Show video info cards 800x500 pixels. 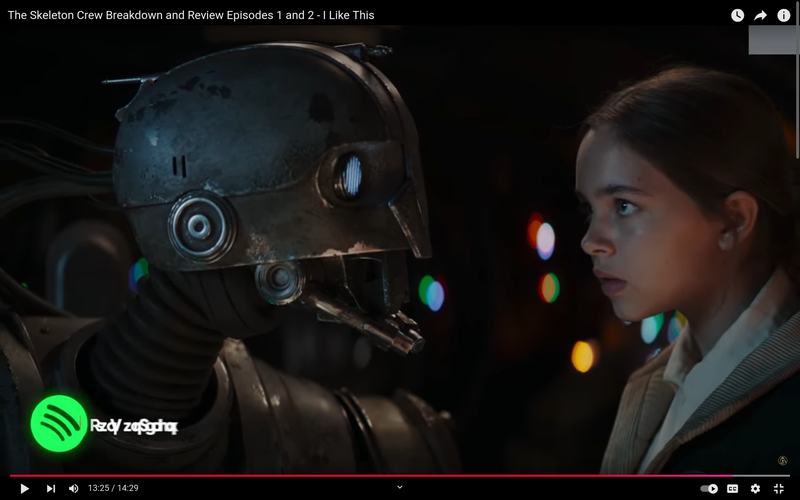coord(783,15)
